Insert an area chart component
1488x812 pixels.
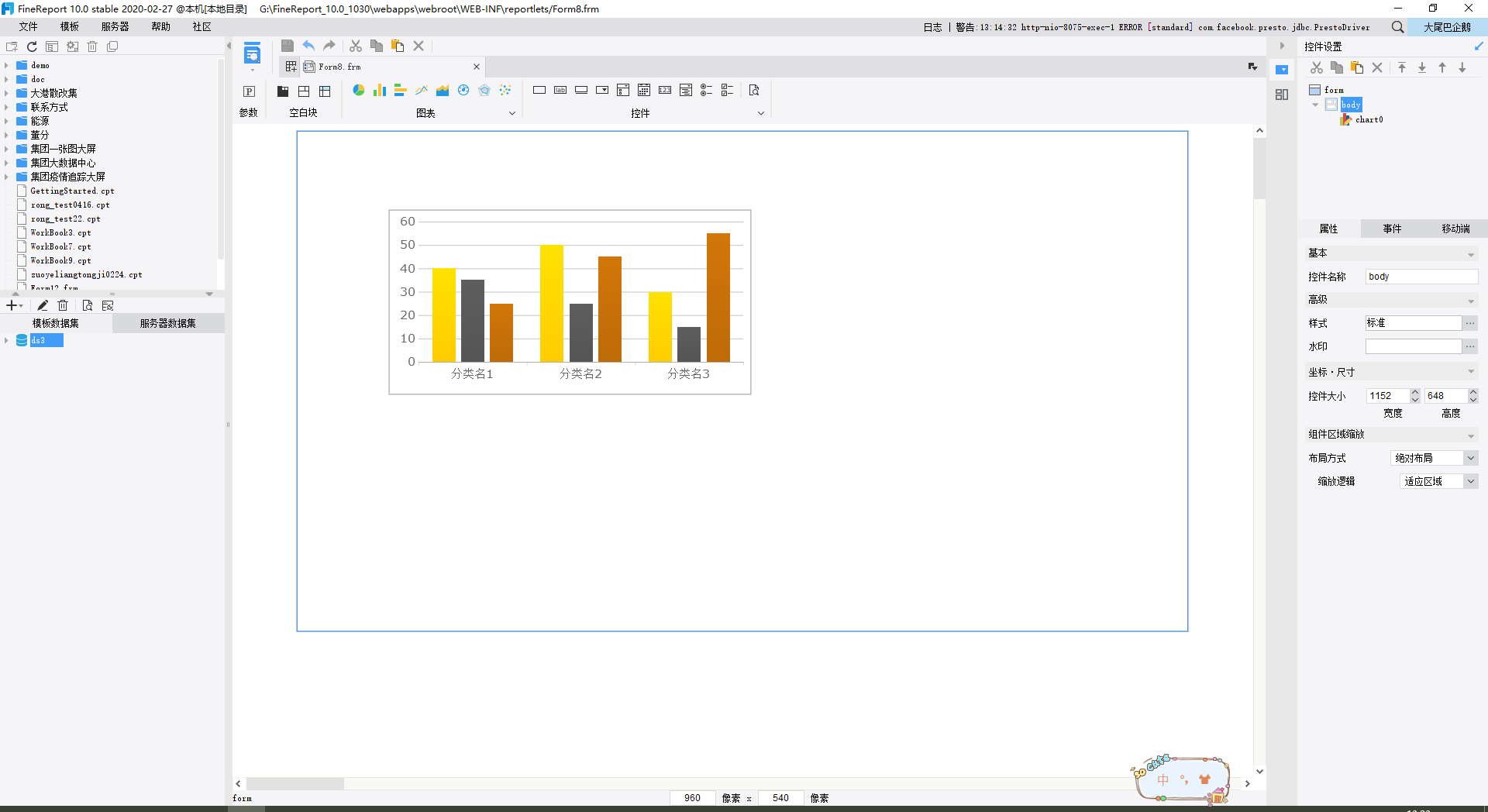[x=443, y=91]
